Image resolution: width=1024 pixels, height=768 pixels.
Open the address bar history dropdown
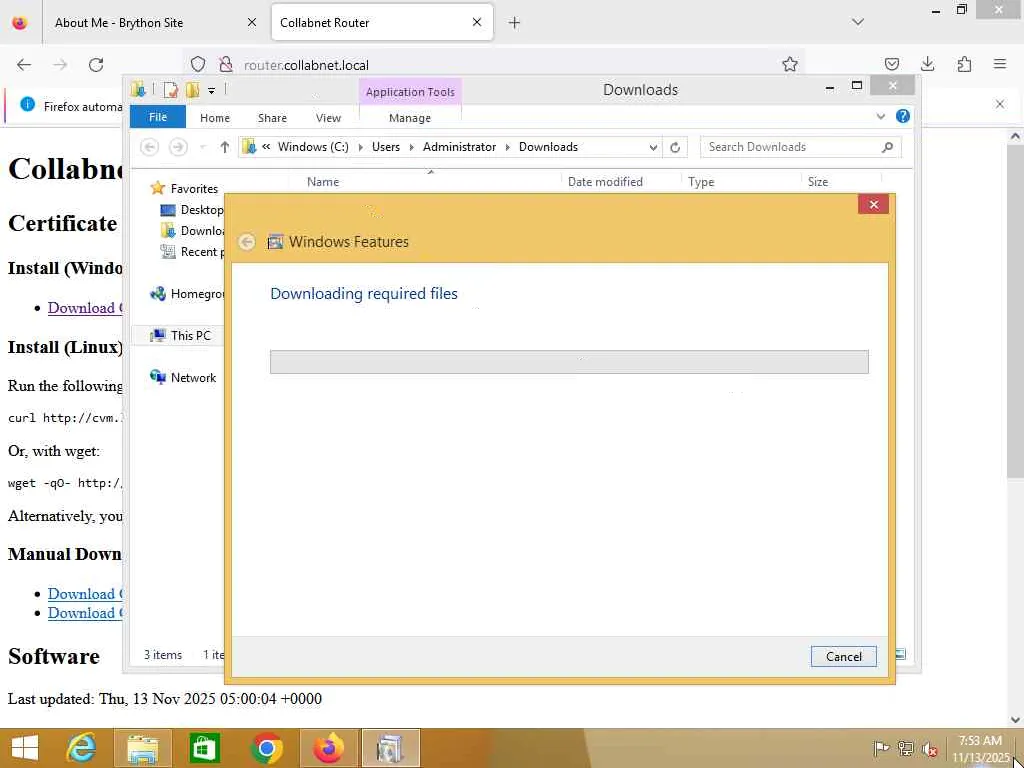[652, 148]
